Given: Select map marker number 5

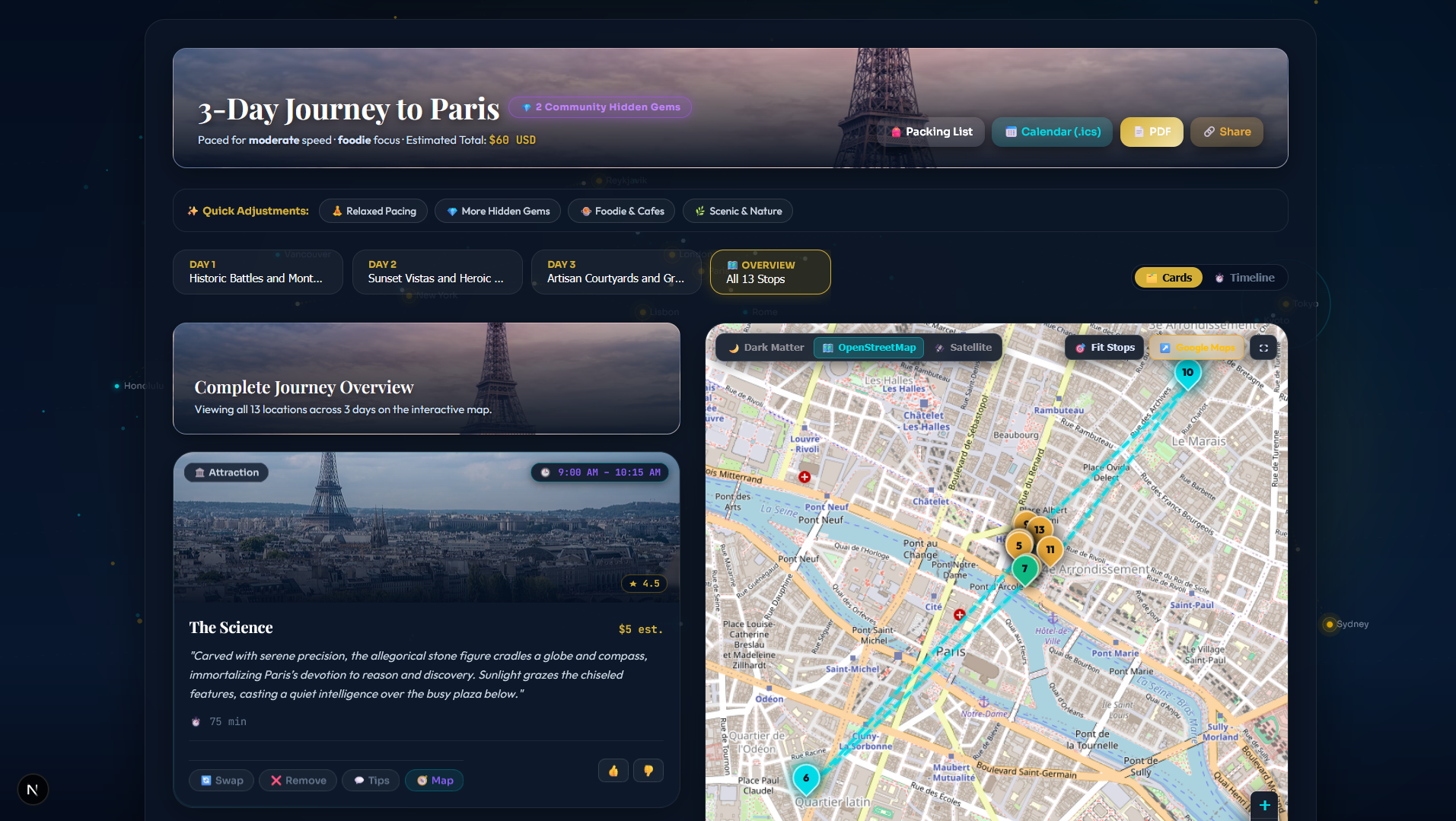Looking at the screenshot, I should click(x=1018, y=546).
